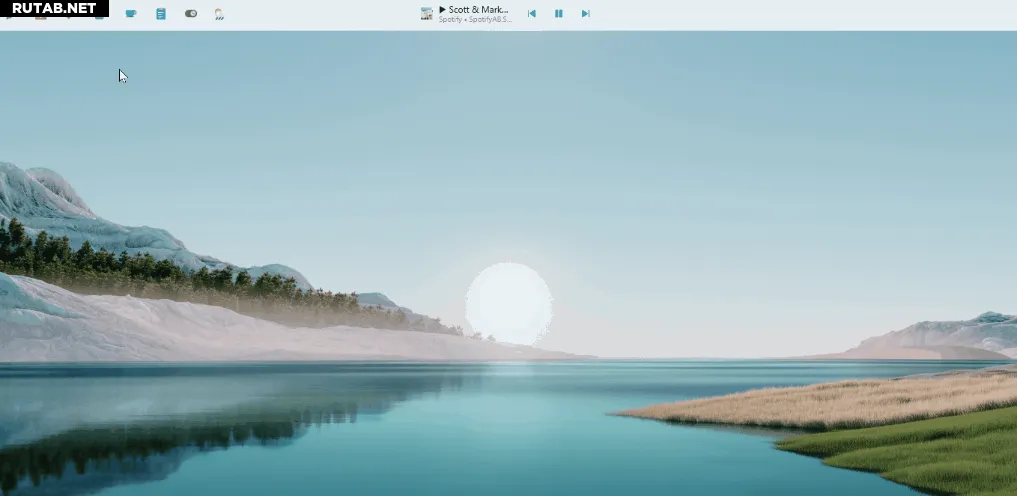Image resolution: width=1017 pixels, height=496 pixels.
Task: Open the clipboard notes icon
Action: click(x=161, y=14)
